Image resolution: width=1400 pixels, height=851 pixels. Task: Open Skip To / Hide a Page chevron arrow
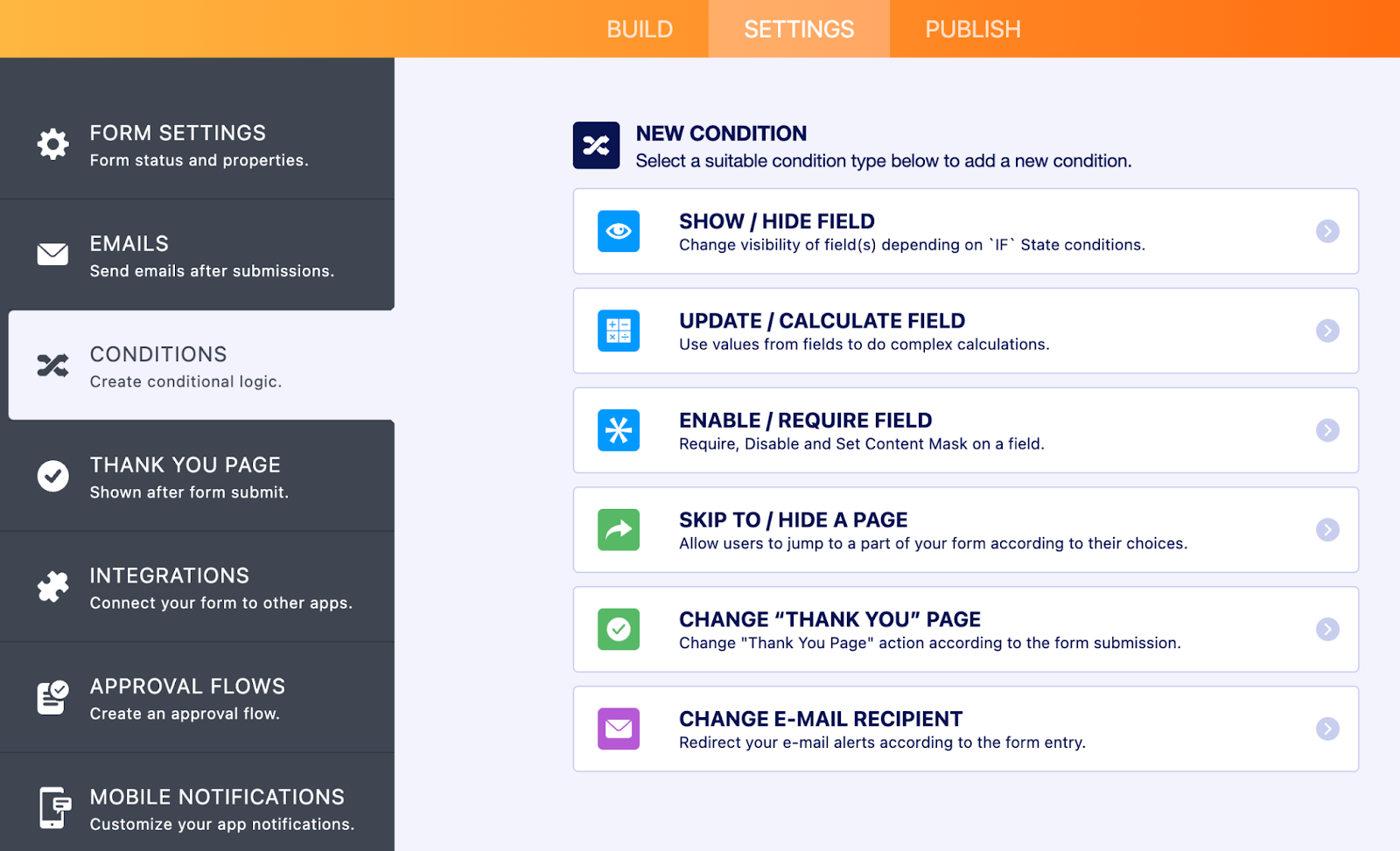(1327, 530)
